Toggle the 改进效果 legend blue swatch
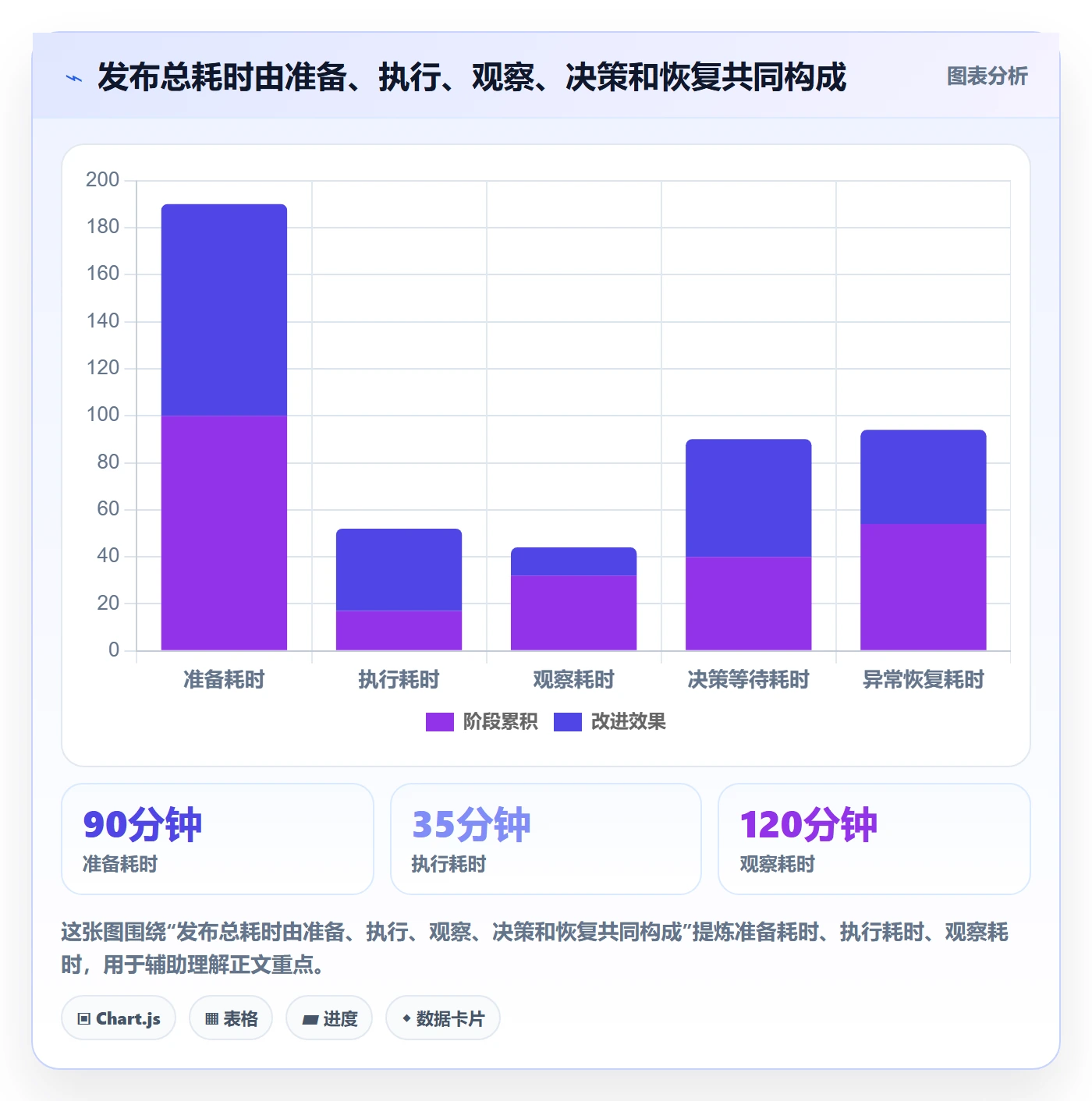 point(568,722)
